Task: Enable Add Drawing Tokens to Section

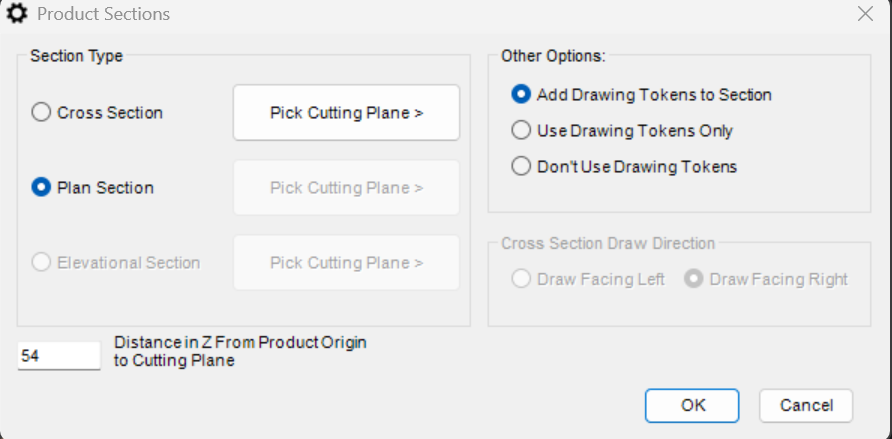Action: (521, 95)
